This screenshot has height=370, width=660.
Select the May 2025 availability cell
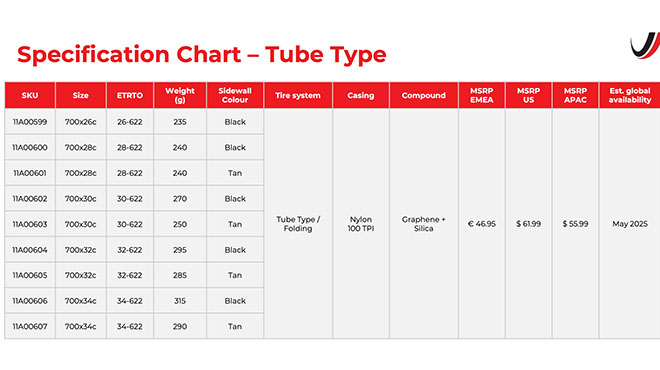pyautogui.click(x=630, y=224)
